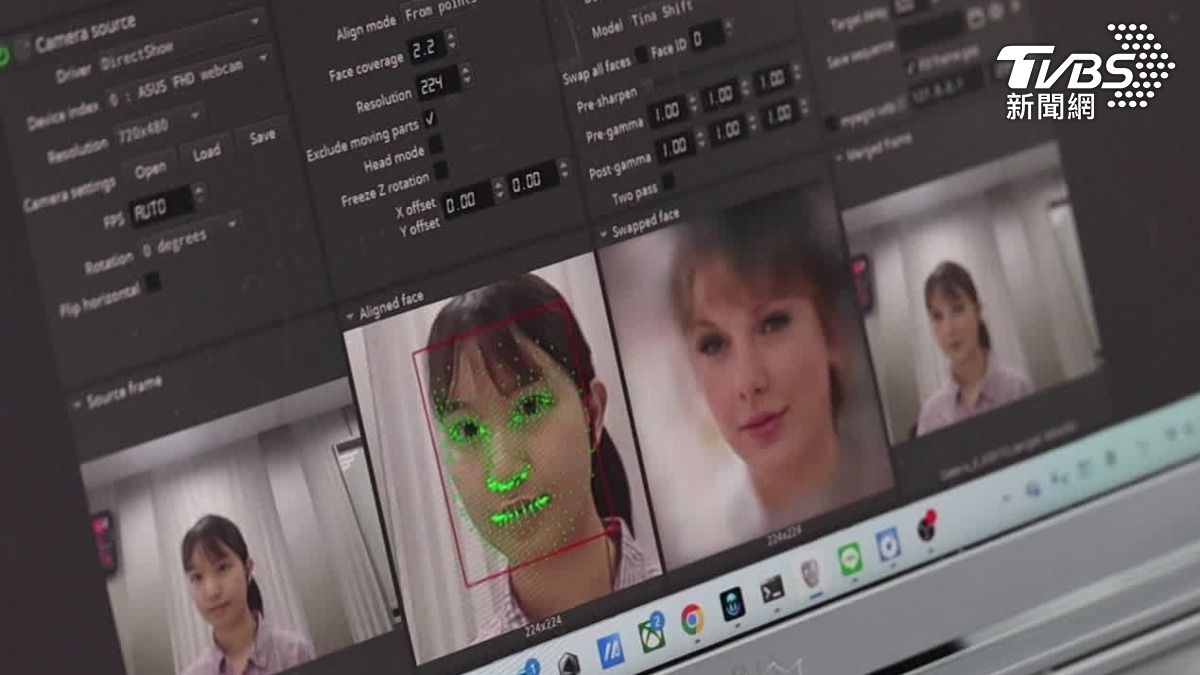This screenshot has width=1200, height=675.
Task: Enable the Freeze Z rotation checkbox
Action: click(x=440, y=170)
